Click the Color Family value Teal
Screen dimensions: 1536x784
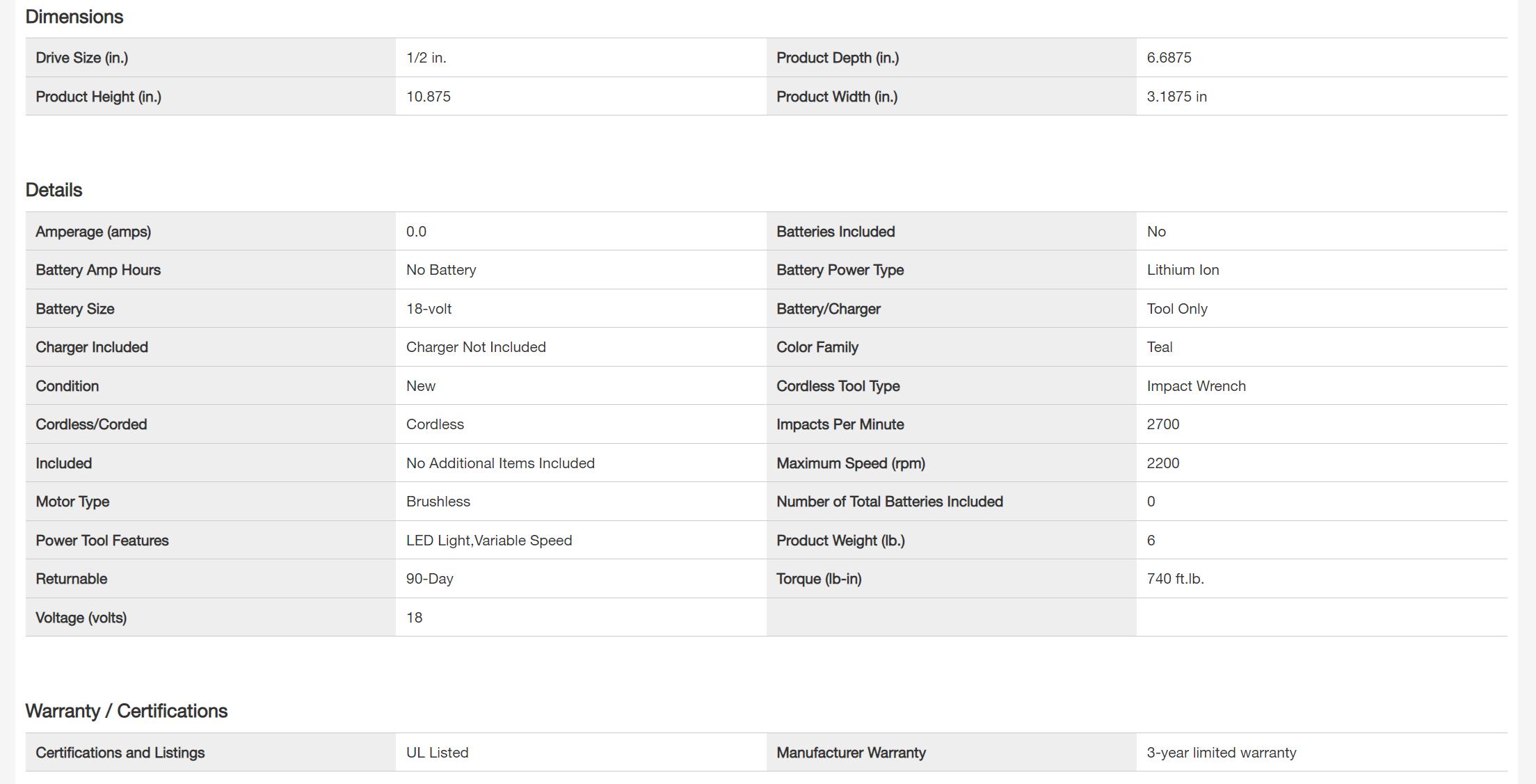(1160, 347)
